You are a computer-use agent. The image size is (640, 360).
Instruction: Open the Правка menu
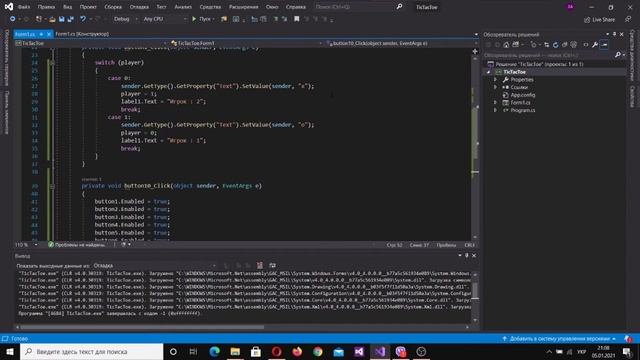46,7
